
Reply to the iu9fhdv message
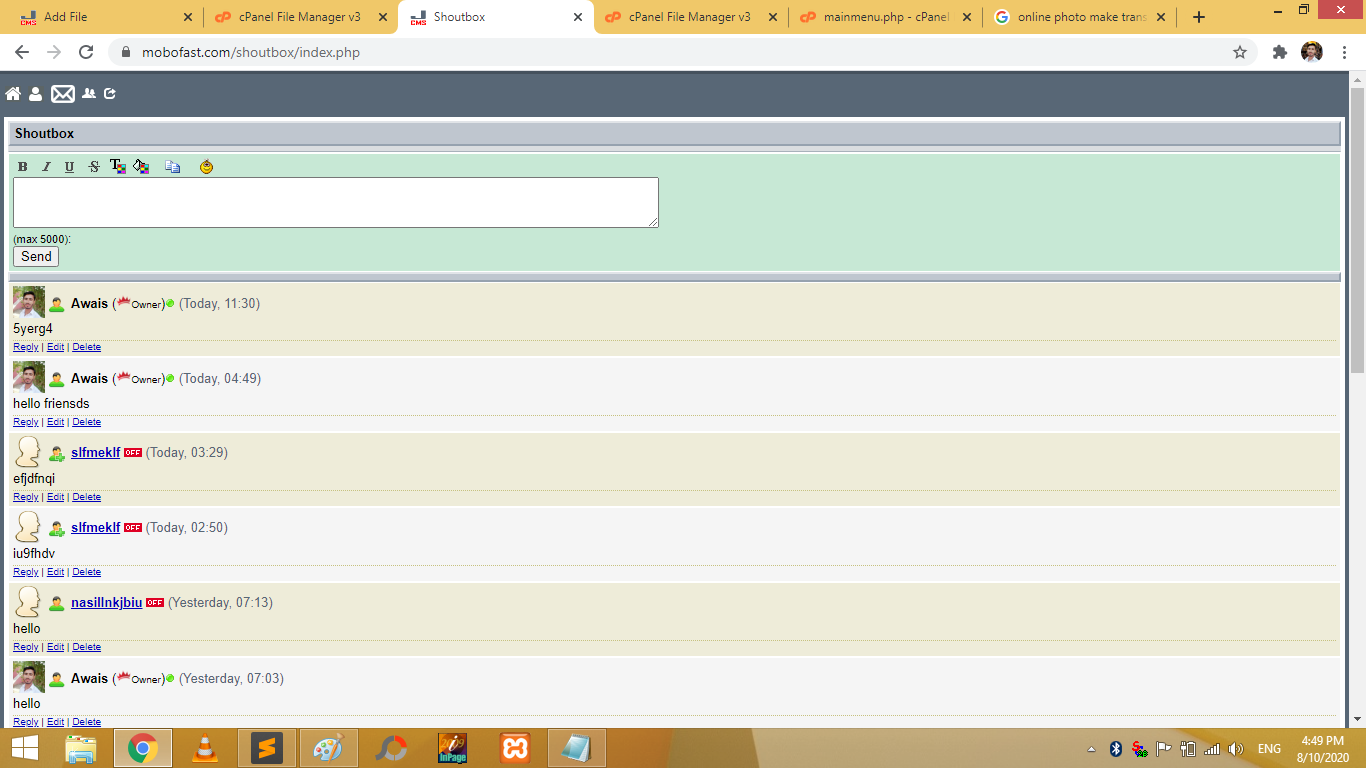point(26,572)
